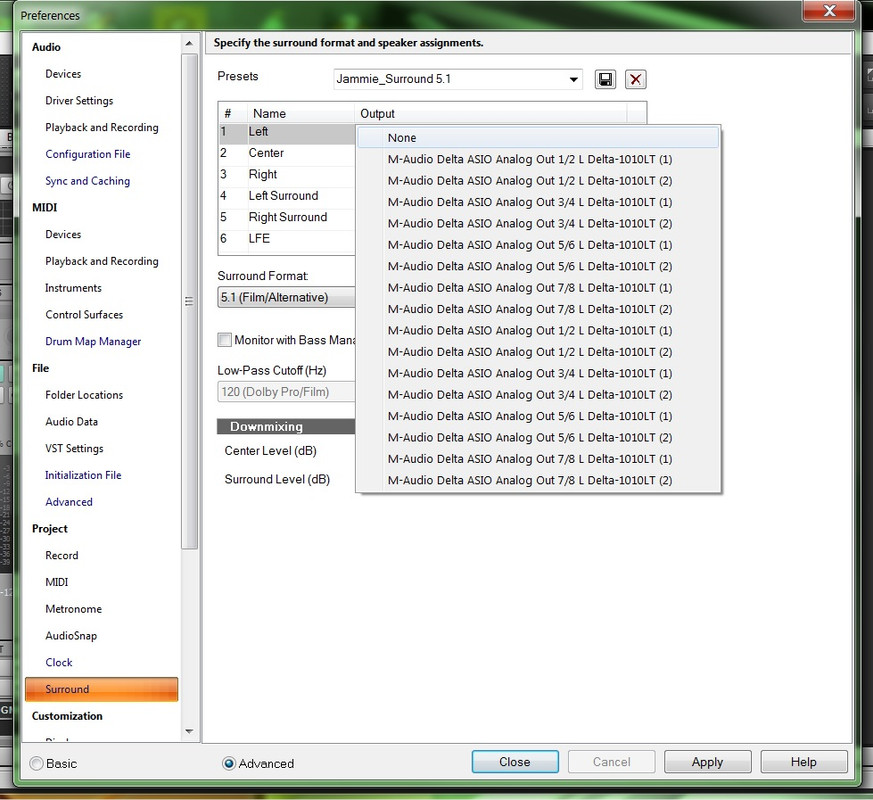Open the Audio Data page
873x800 pixels.
(71, 421)
